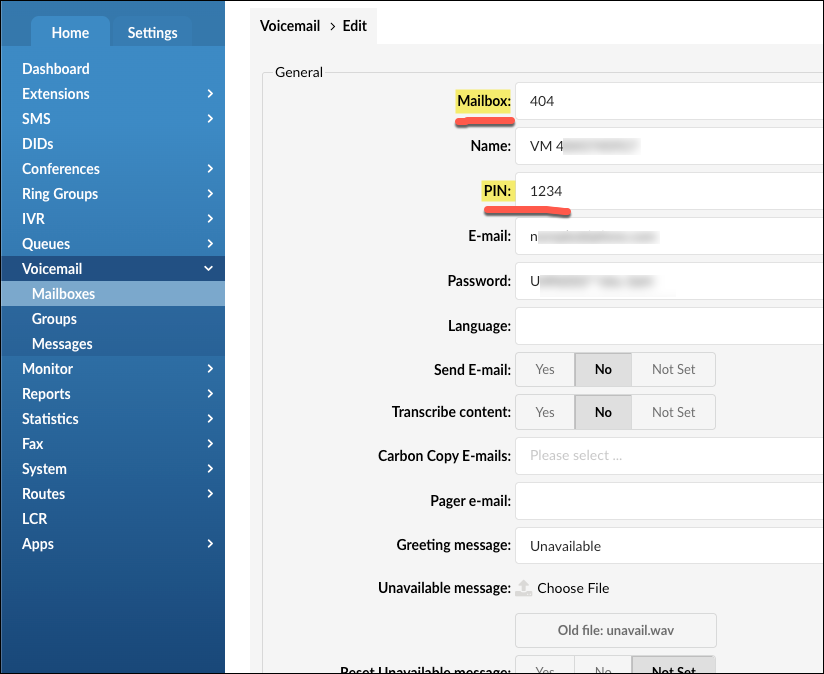Screen dimensions: 824x674
Task: Set Send E-mail to Not Set
Action: (673, 369)
